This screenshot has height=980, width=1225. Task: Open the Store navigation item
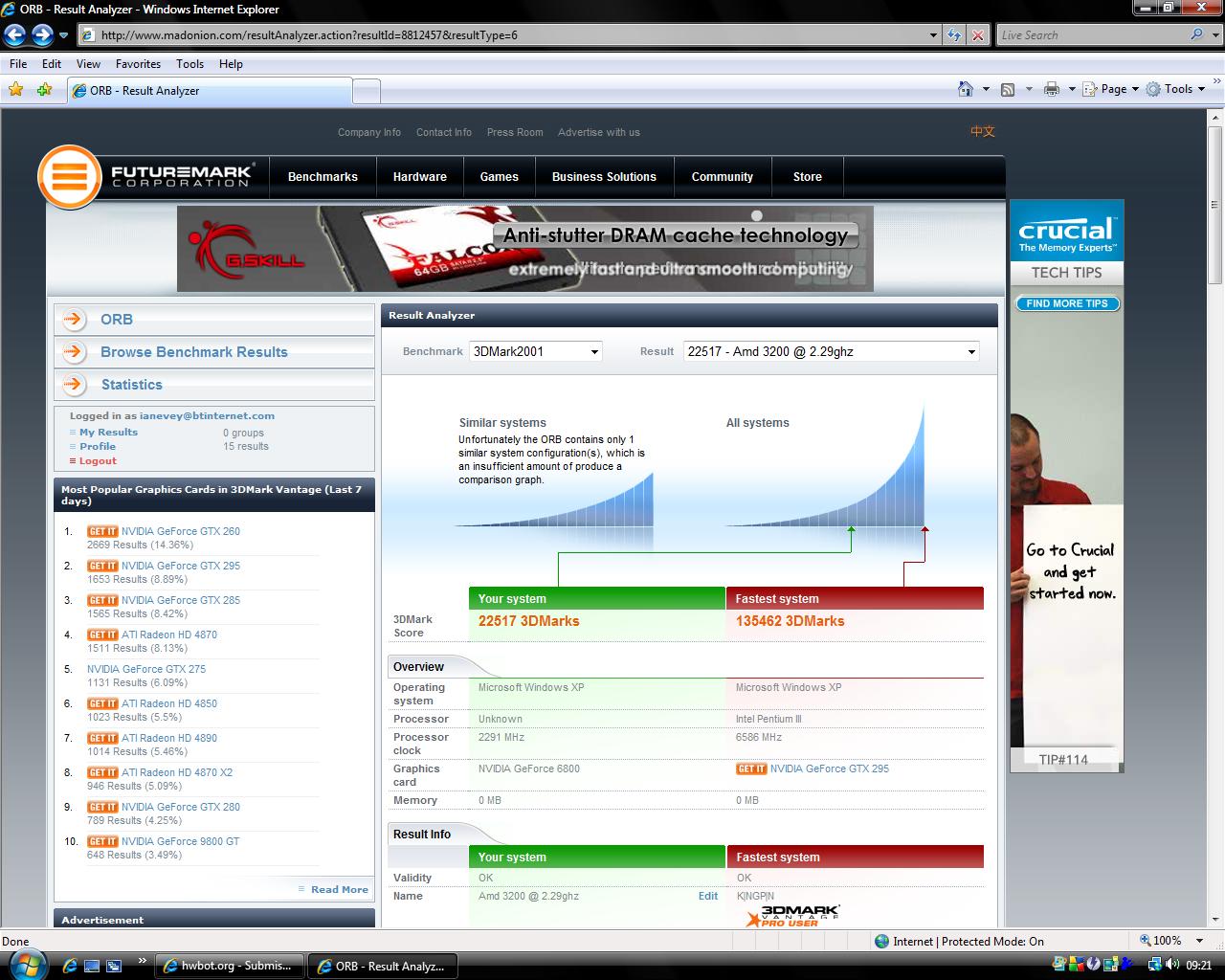tap(807, 177)
